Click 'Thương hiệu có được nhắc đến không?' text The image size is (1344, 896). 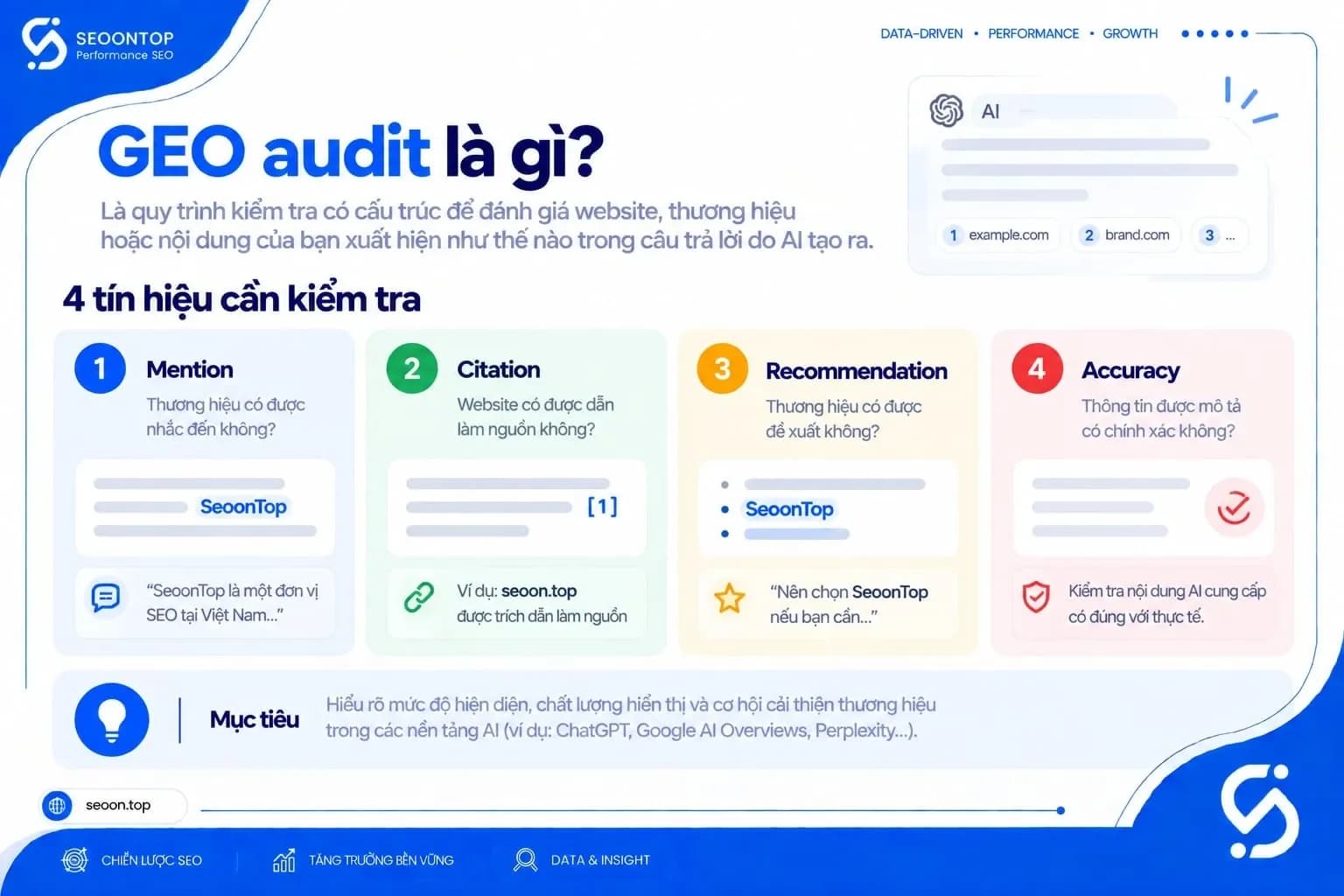(x=226, y=416)
